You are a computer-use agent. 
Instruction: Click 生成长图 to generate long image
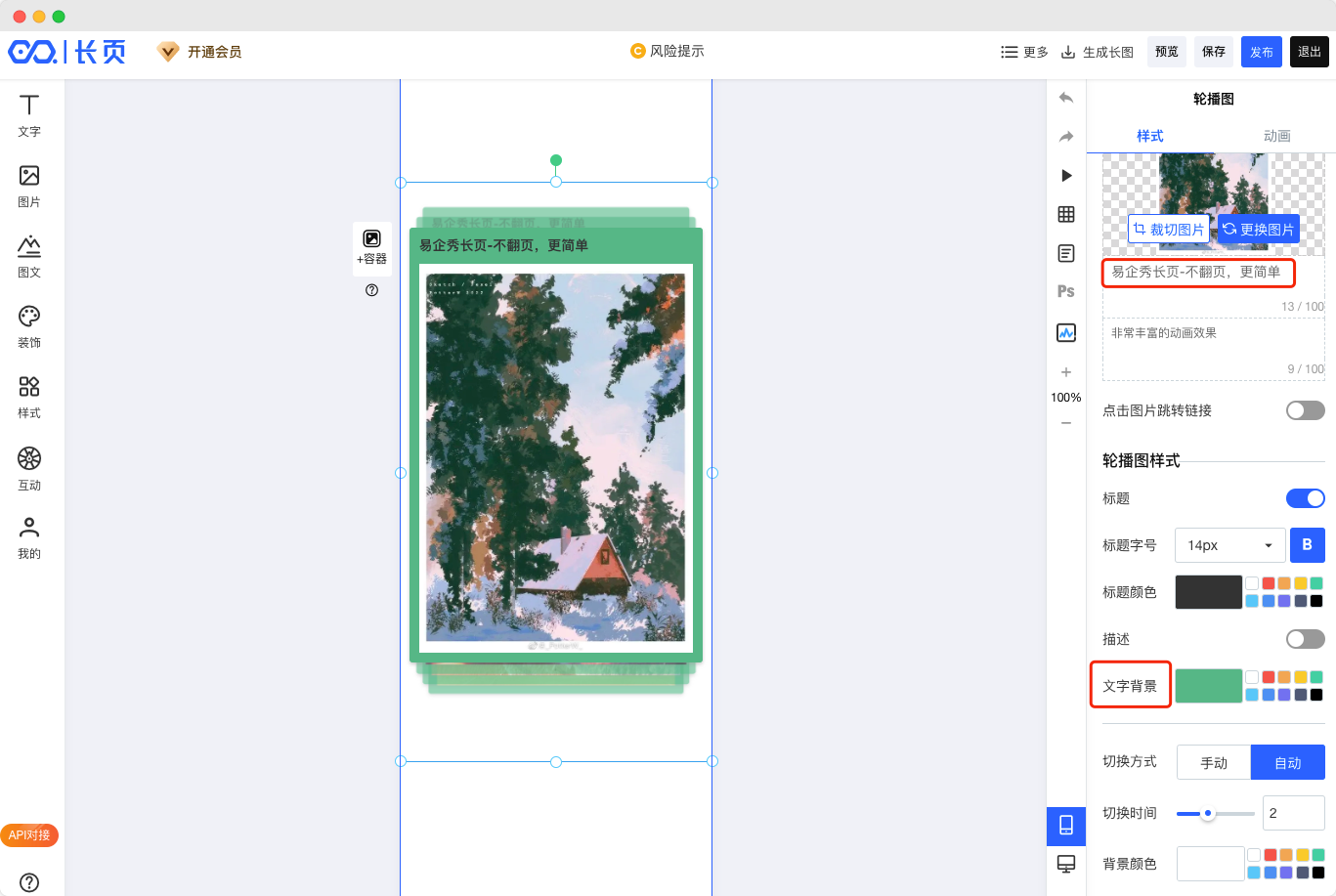click(1098, 52)
